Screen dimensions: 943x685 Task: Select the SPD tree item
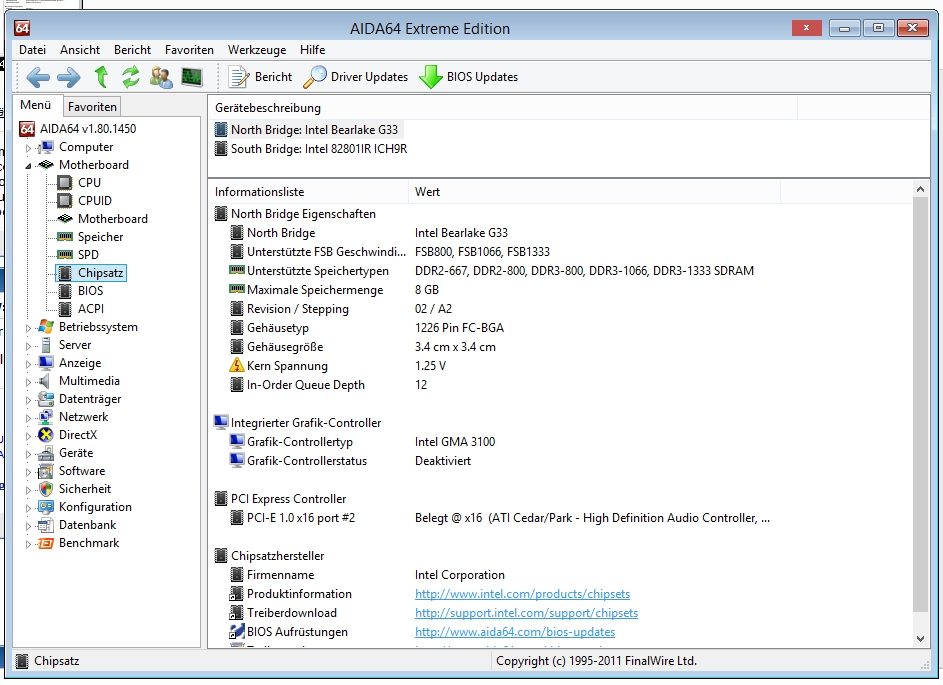(88, 255)
